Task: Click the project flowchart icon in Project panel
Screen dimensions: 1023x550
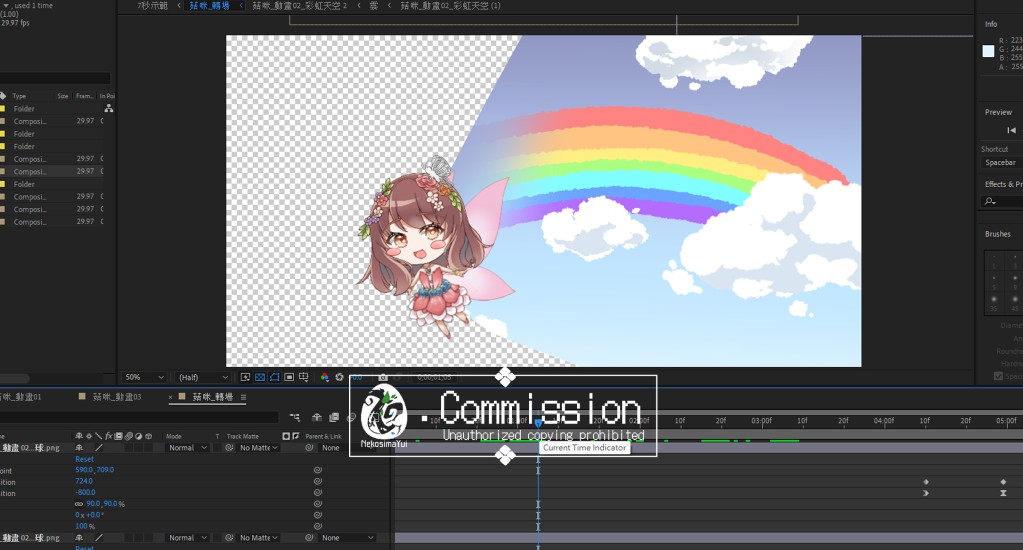Action: (108, 108)
